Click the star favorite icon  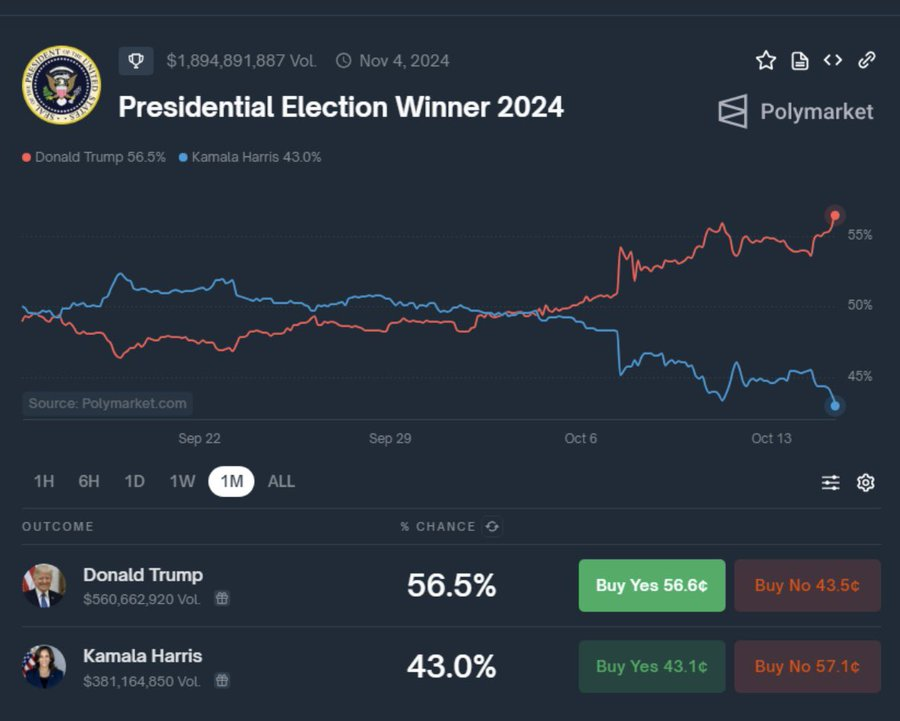pyautogui.click(x=766, y=60)
